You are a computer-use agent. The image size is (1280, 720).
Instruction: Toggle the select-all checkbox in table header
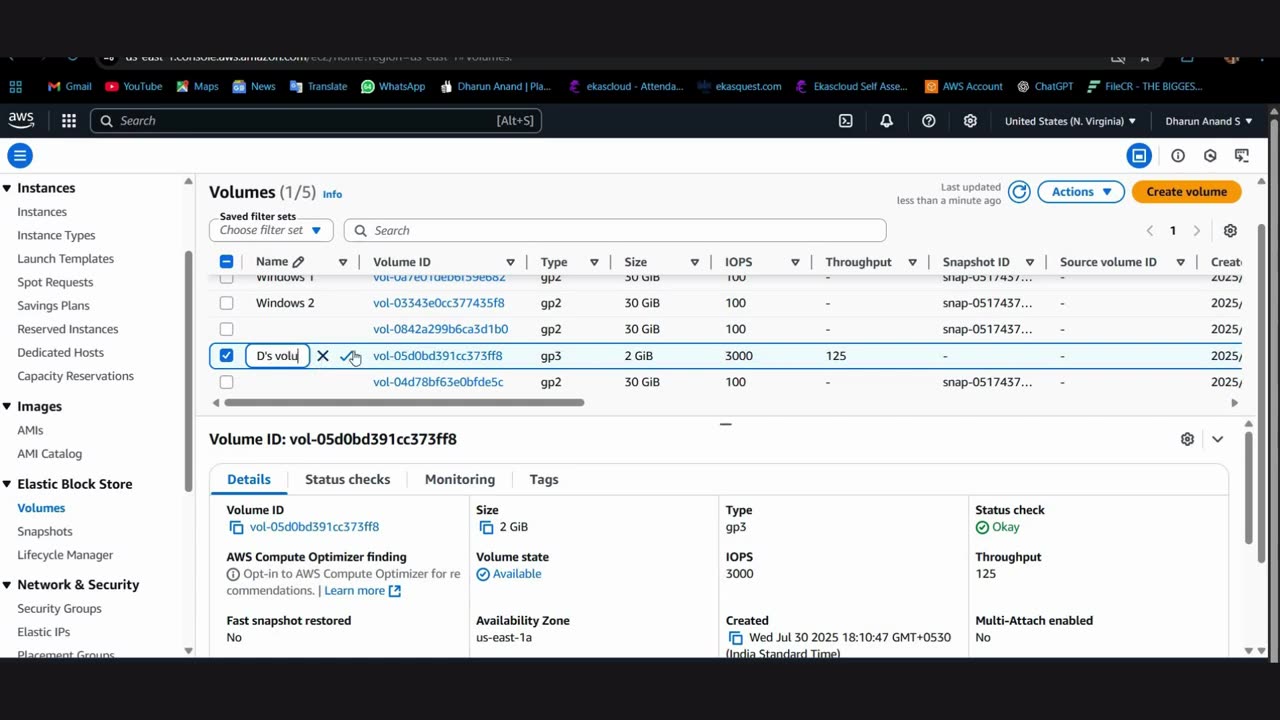coord(226,262)
